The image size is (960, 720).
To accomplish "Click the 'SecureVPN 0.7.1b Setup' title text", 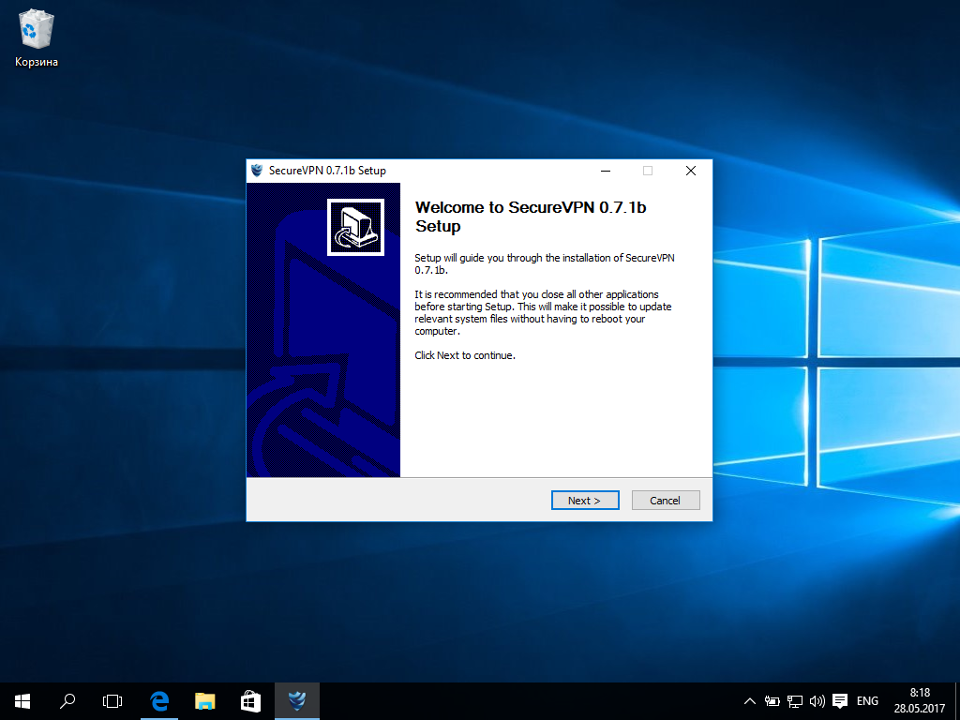I will [x=328, y=171].
